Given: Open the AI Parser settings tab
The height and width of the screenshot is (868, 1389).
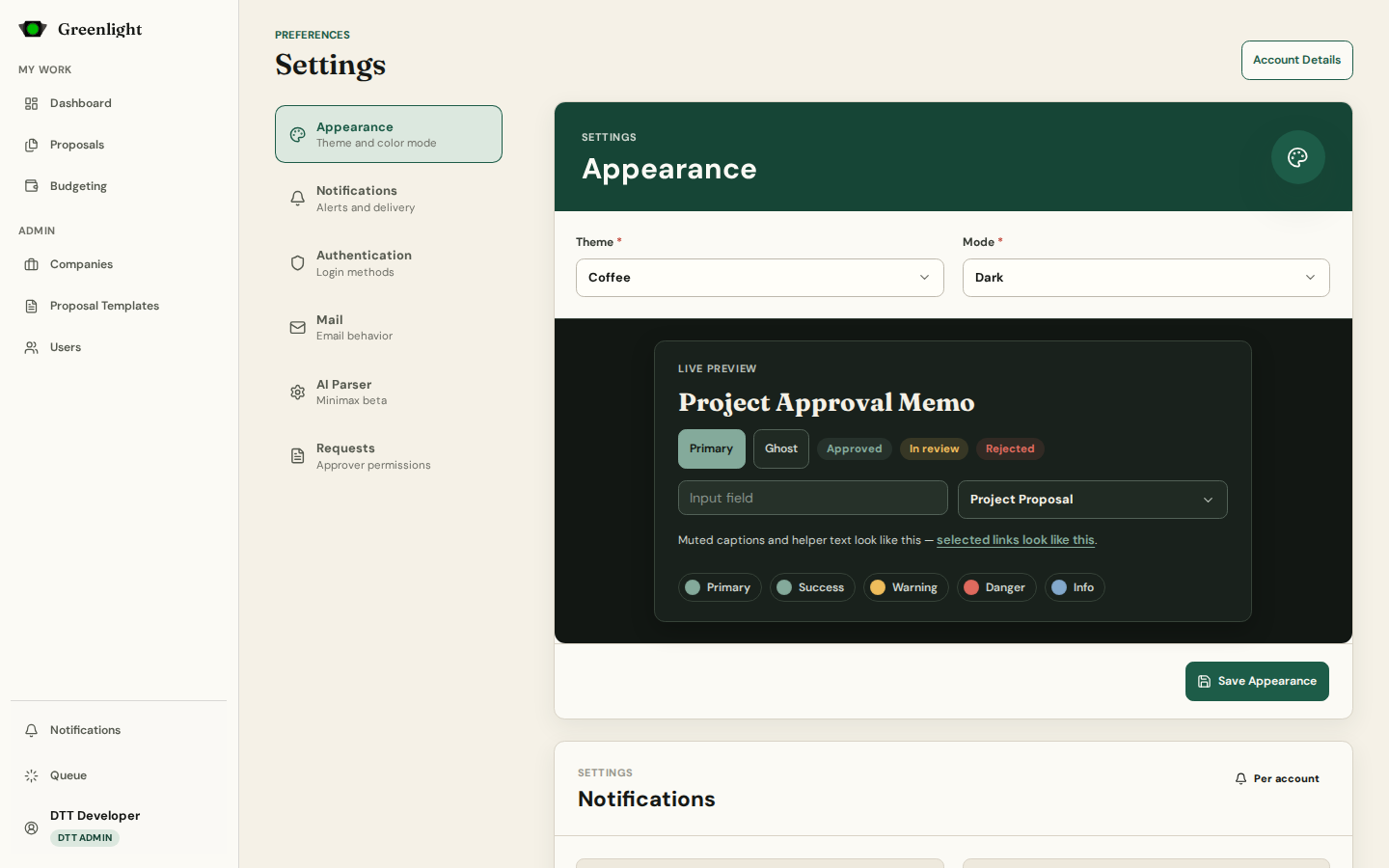Looking at the screenshot, I should 389,393.
